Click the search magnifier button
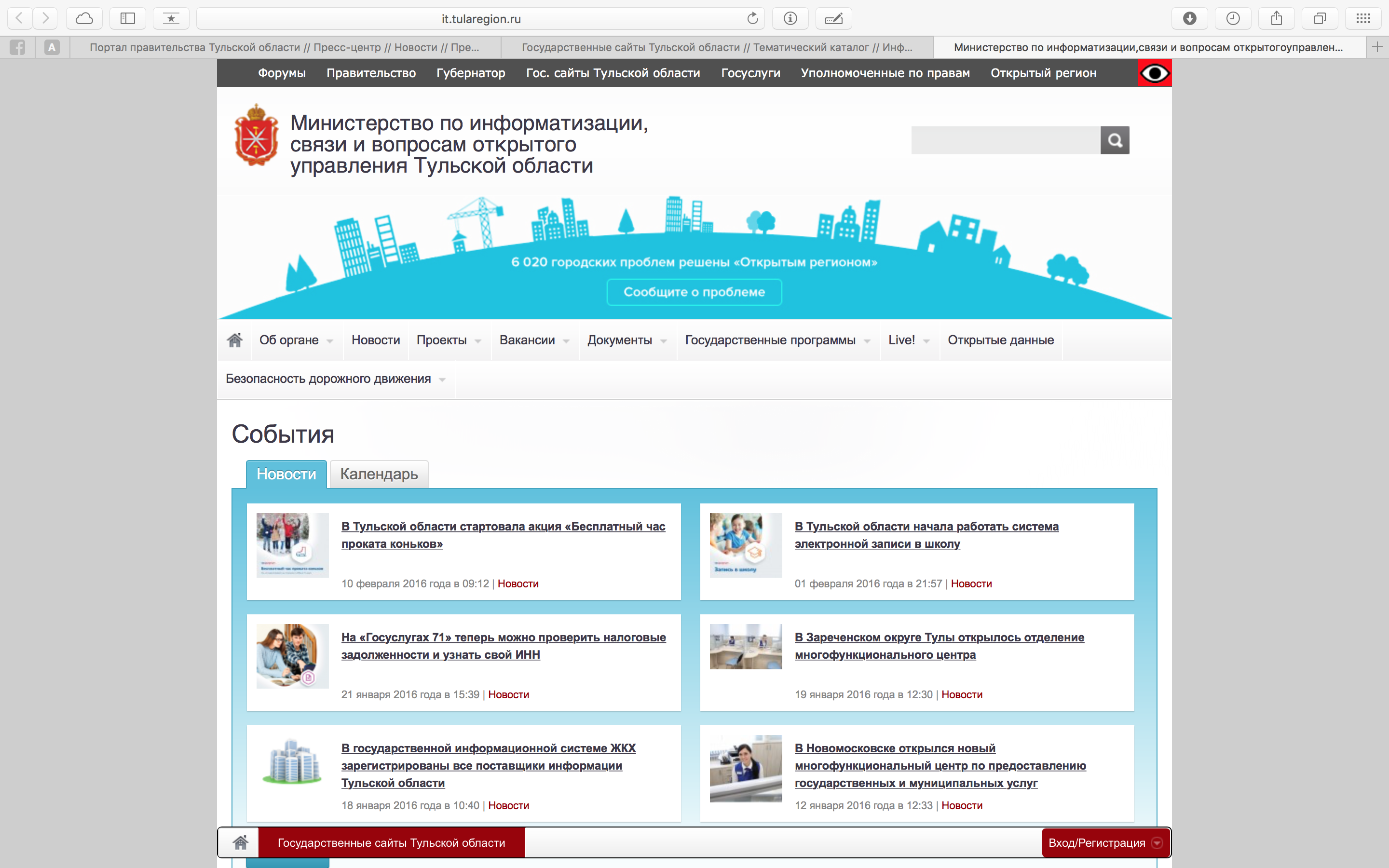This screenshot has width=1389, height=868. click(1115, 140)
